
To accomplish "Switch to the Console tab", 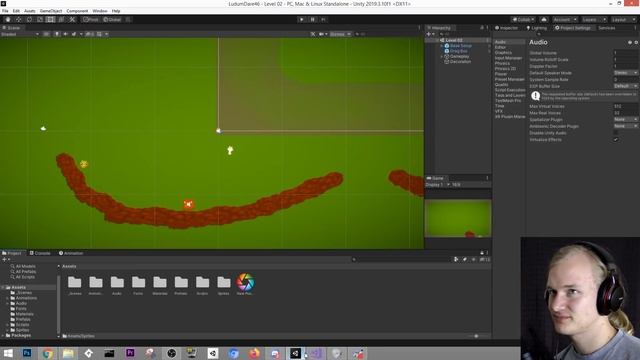I will (40, 253).
